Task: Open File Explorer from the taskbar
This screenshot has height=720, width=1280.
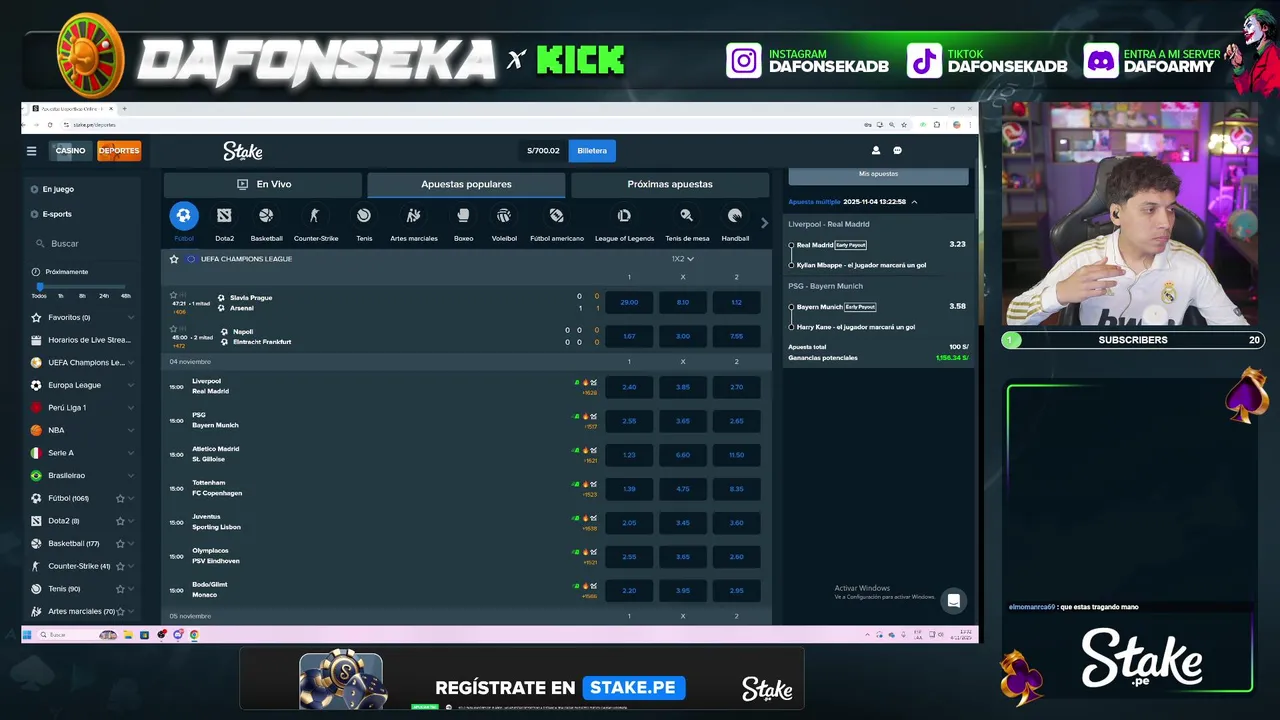Action: [128, 635]
